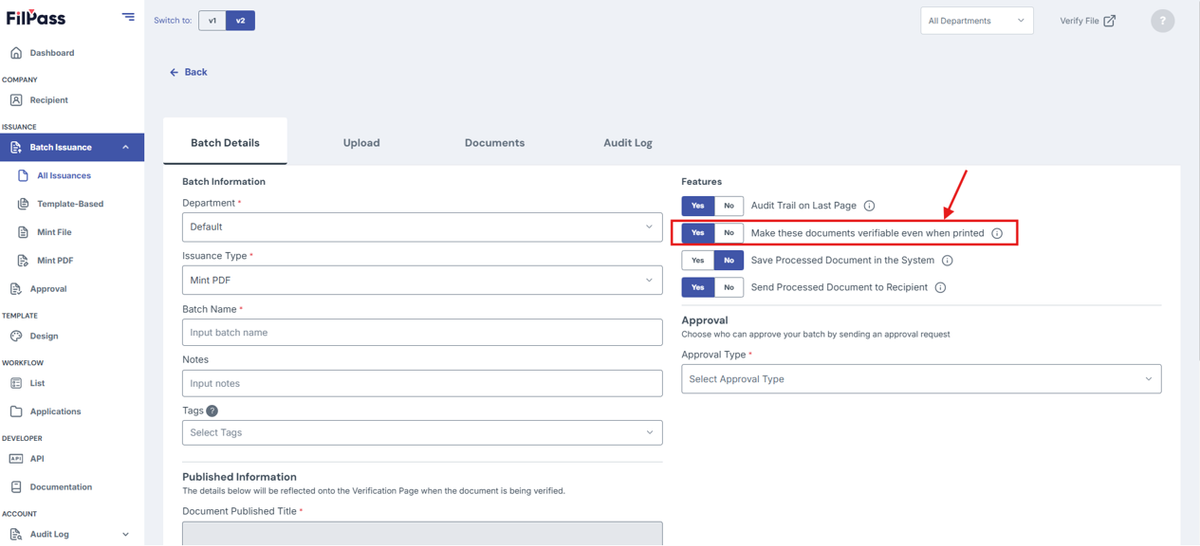Click the Mint PDF icon
The width and height of the screenshot is (1200, 546).
tap(24, 260)
